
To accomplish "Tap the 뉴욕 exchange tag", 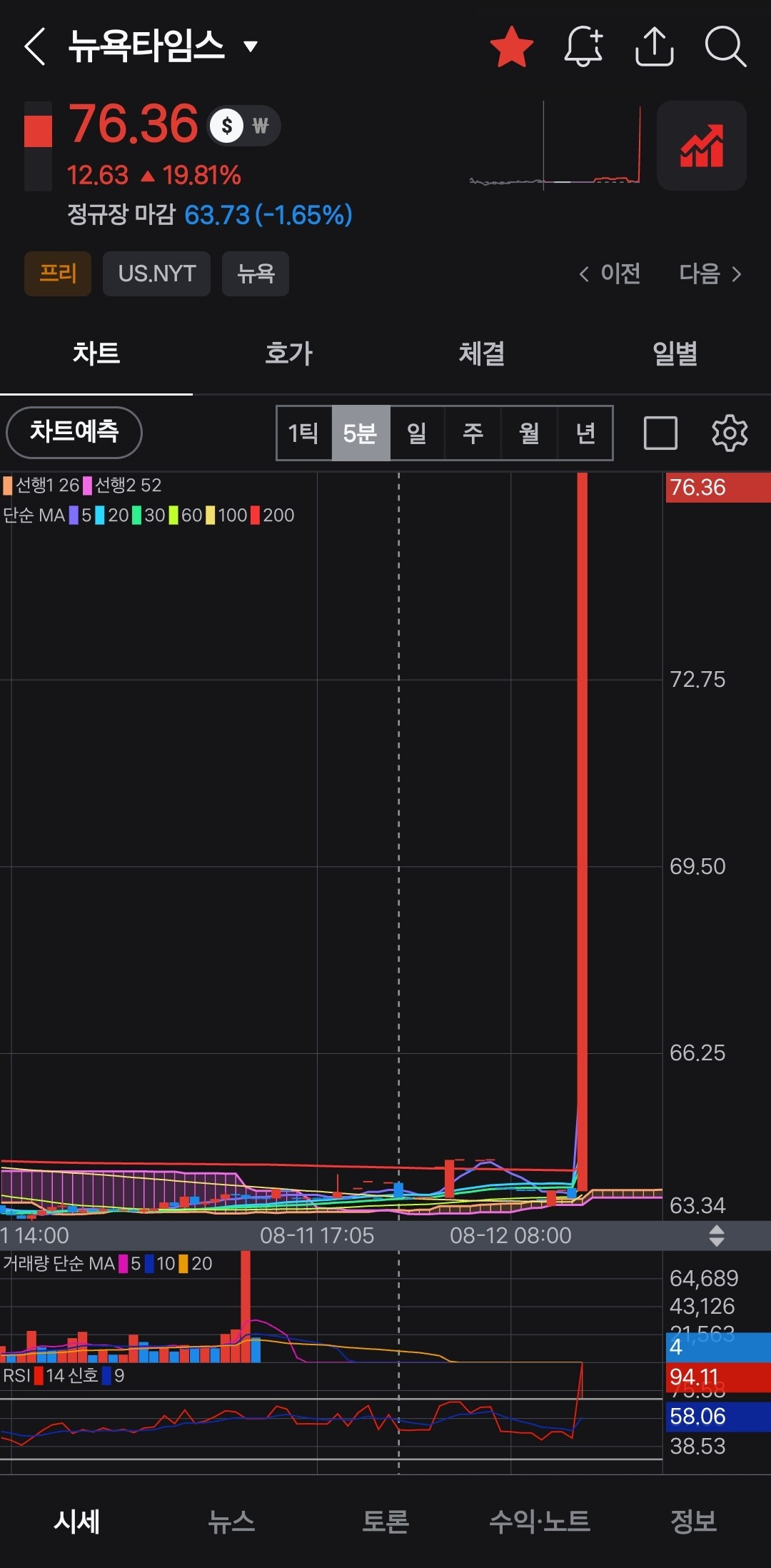I will click(x=256, y=273).
